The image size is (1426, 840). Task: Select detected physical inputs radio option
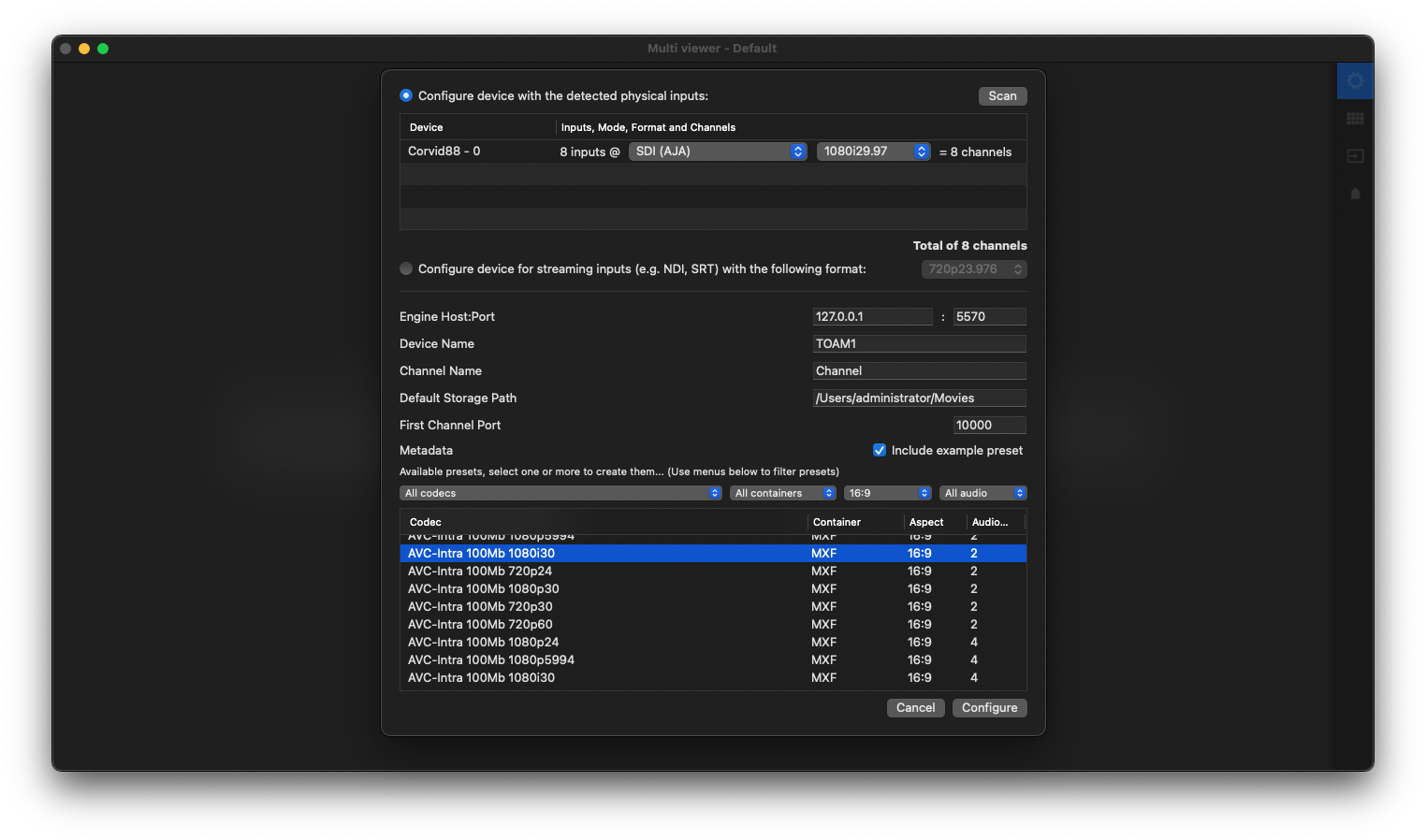pos(406,95)
